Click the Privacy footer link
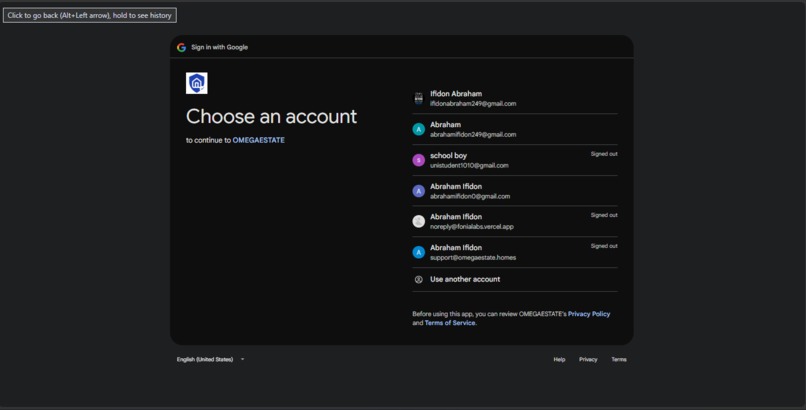This screenshot has height=410, width=806. pos(588,360)
